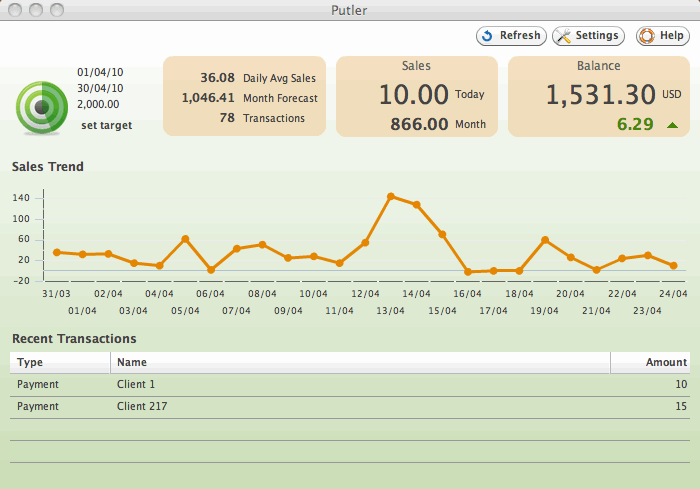This screenshot has height=489, width=700.
Task: Click the 19/04 data point on chart
Action: click(545, 240)
